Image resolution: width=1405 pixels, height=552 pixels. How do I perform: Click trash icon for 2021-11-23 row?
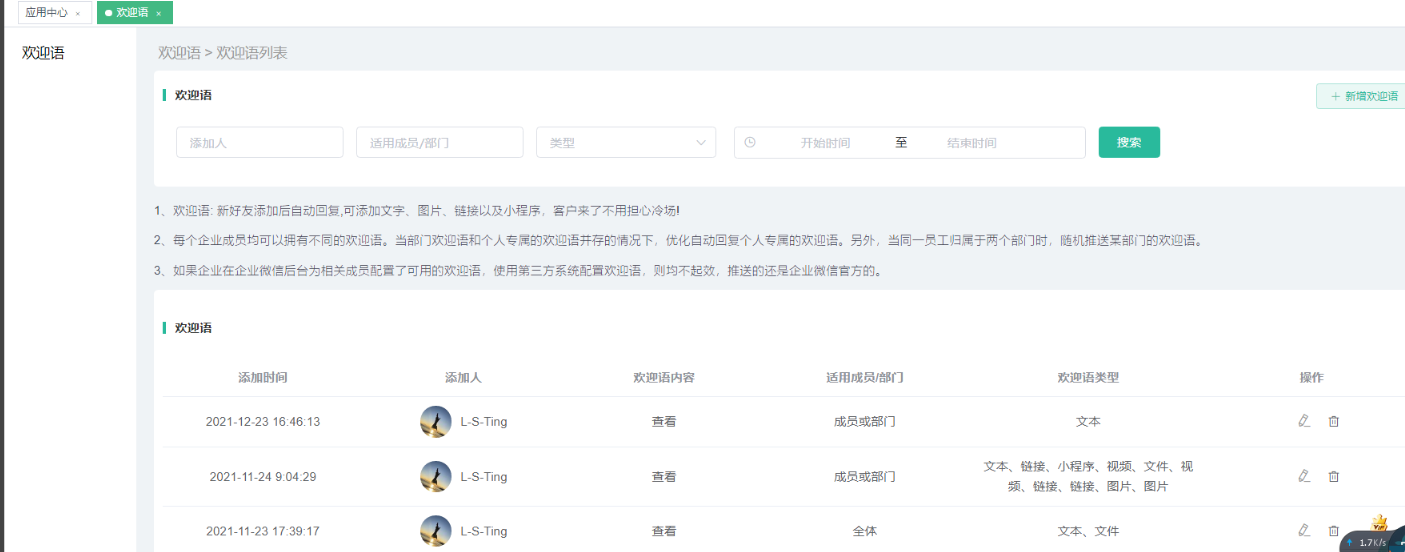[x=1333, y=530]
